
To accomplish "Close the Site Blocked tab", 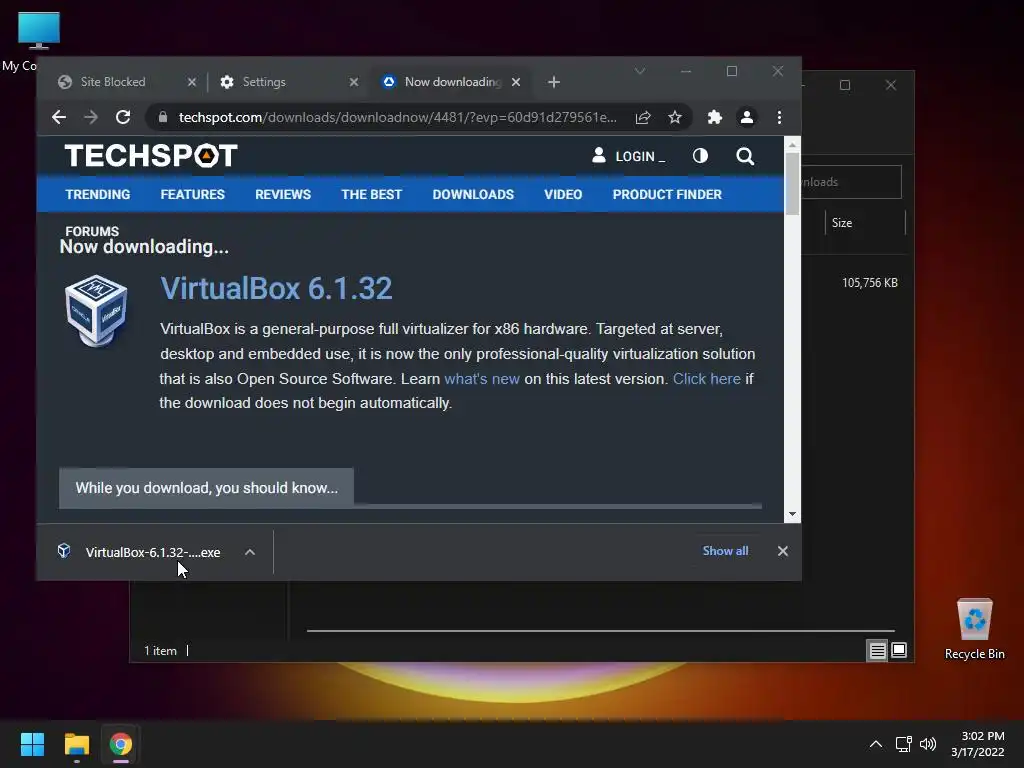I will 191,82.
